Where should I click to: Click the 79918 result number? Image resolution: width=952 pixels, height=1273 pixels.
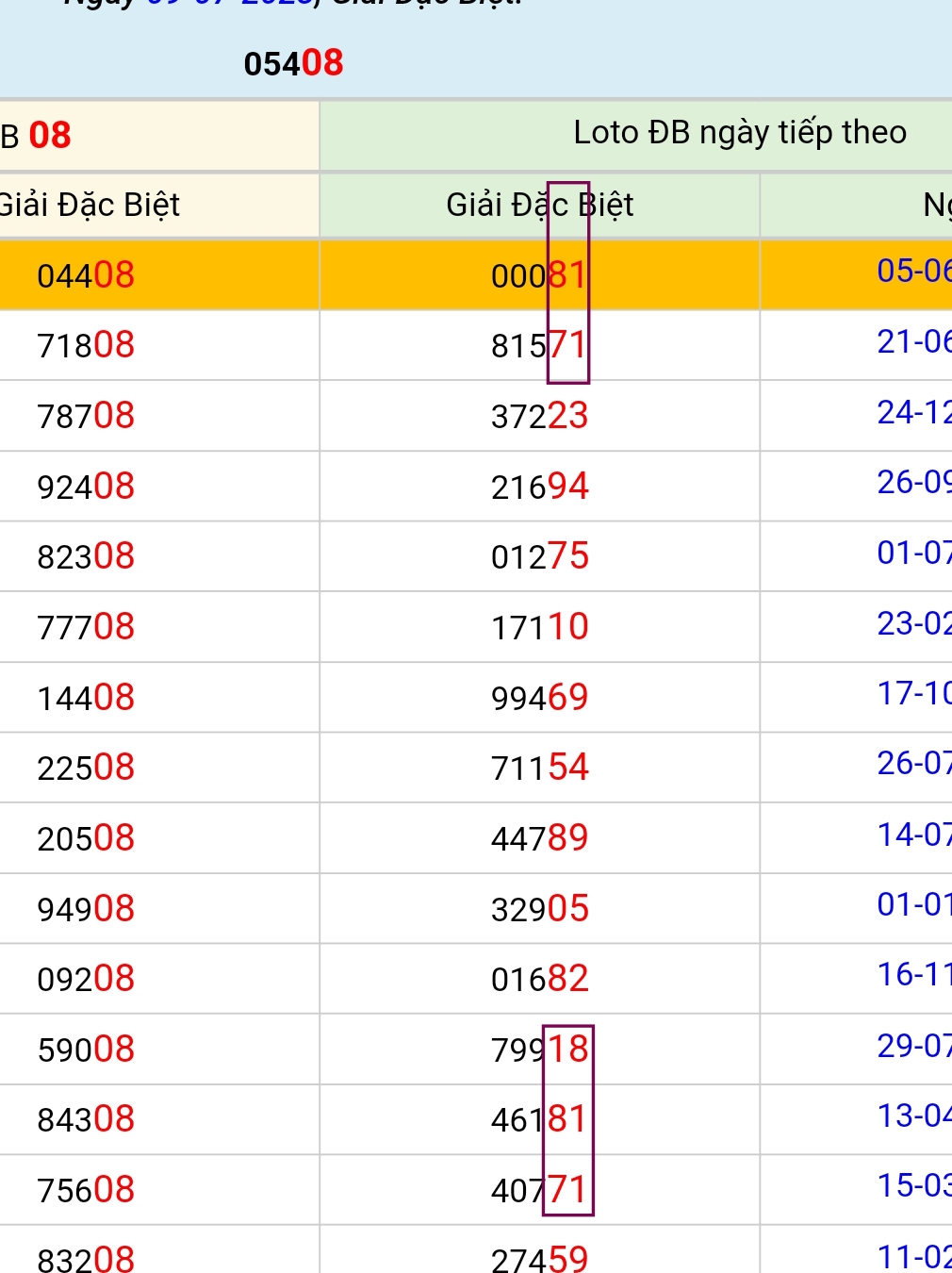(x=539, y=1050)
